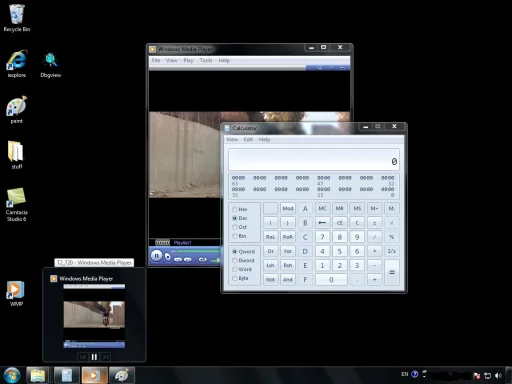Pause from the taskbar thumbnail preview toolbar
The image size is (512, 384).
tap(94, 357)
